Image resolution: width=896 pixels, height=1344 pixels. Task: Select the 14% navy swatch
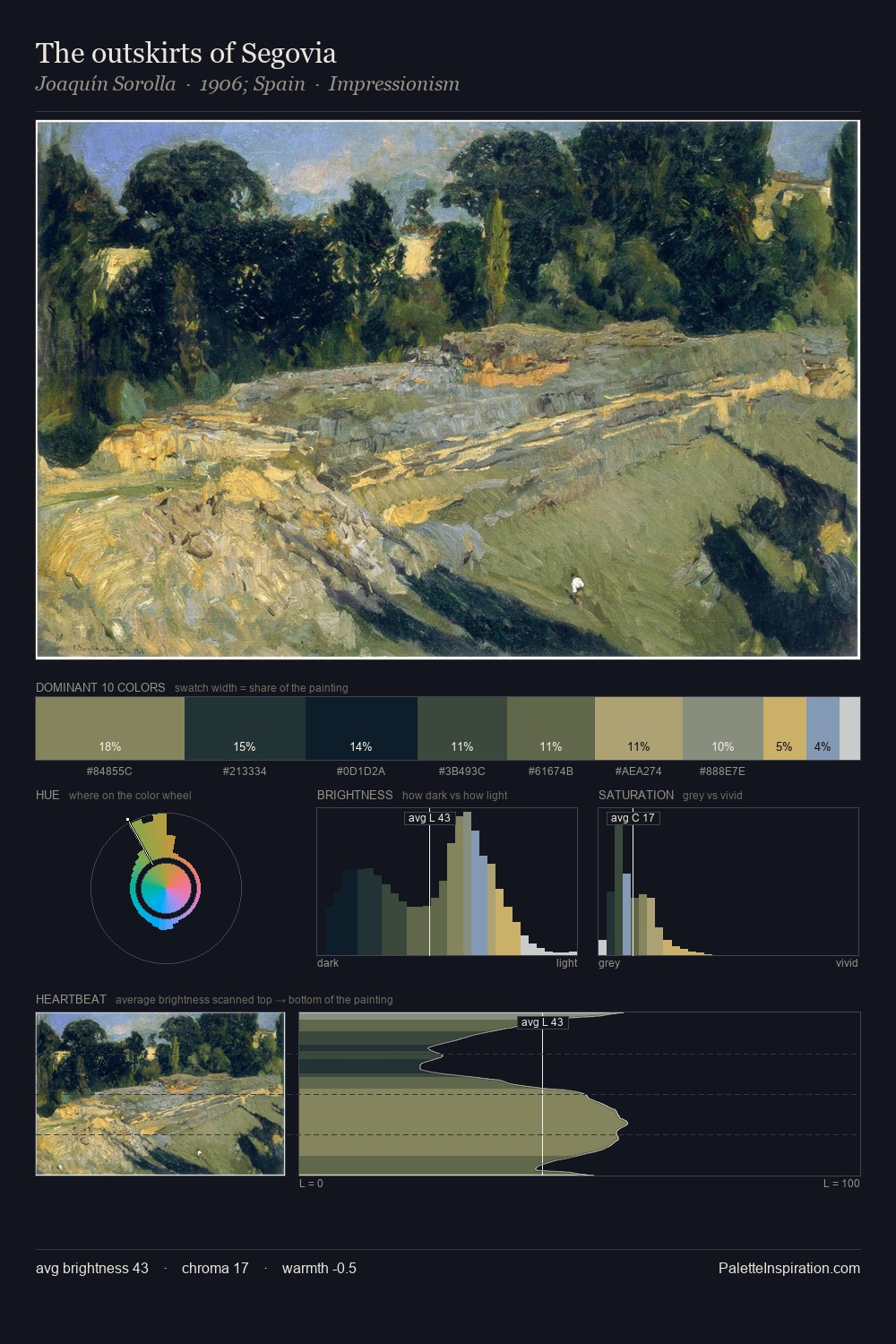point(361,728)
